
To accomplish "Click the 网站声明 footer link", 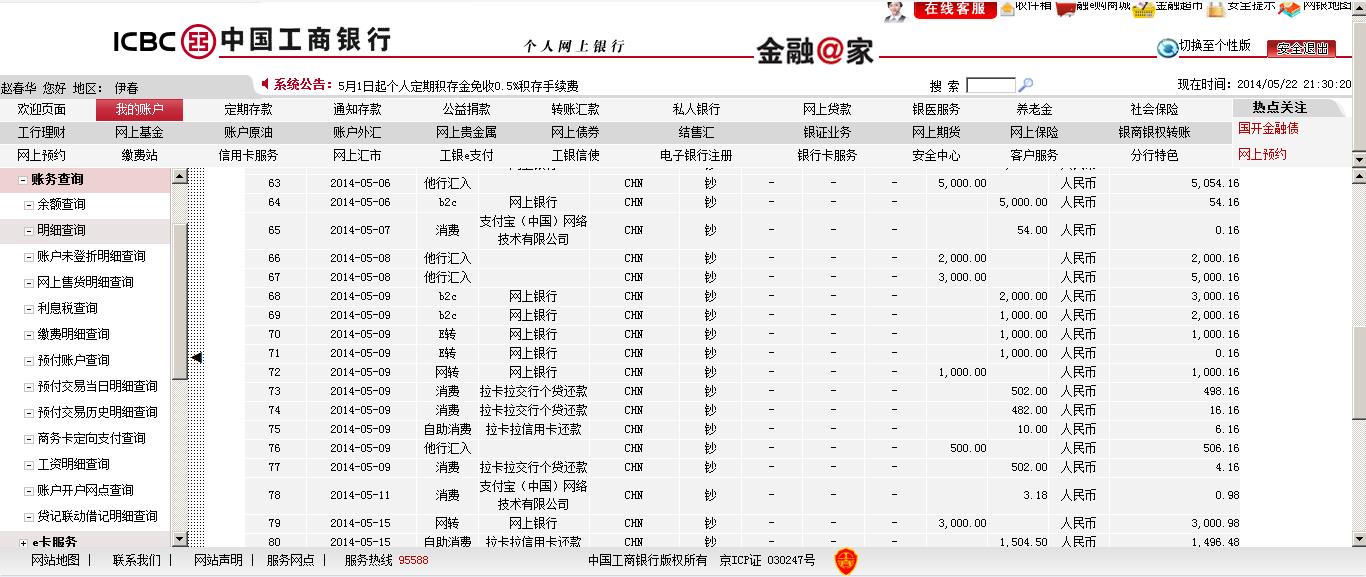I will pos(218,560).
